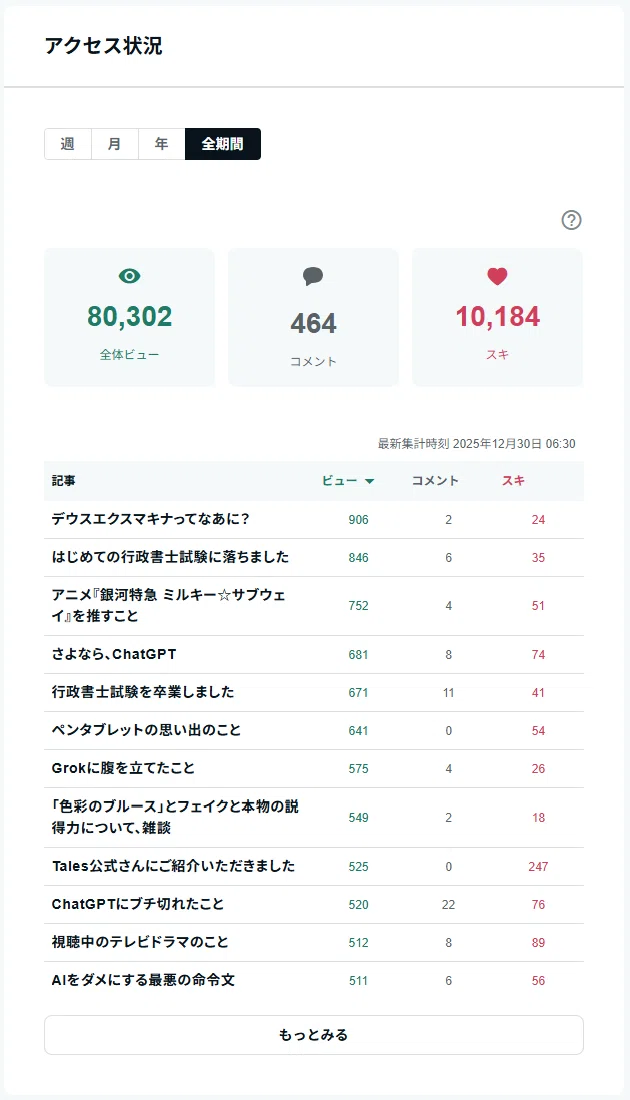The width and height of the screenshot is (630, 1100).
Task: Open article デウスエクスマキナってなあに?
Action: (151, 519)
